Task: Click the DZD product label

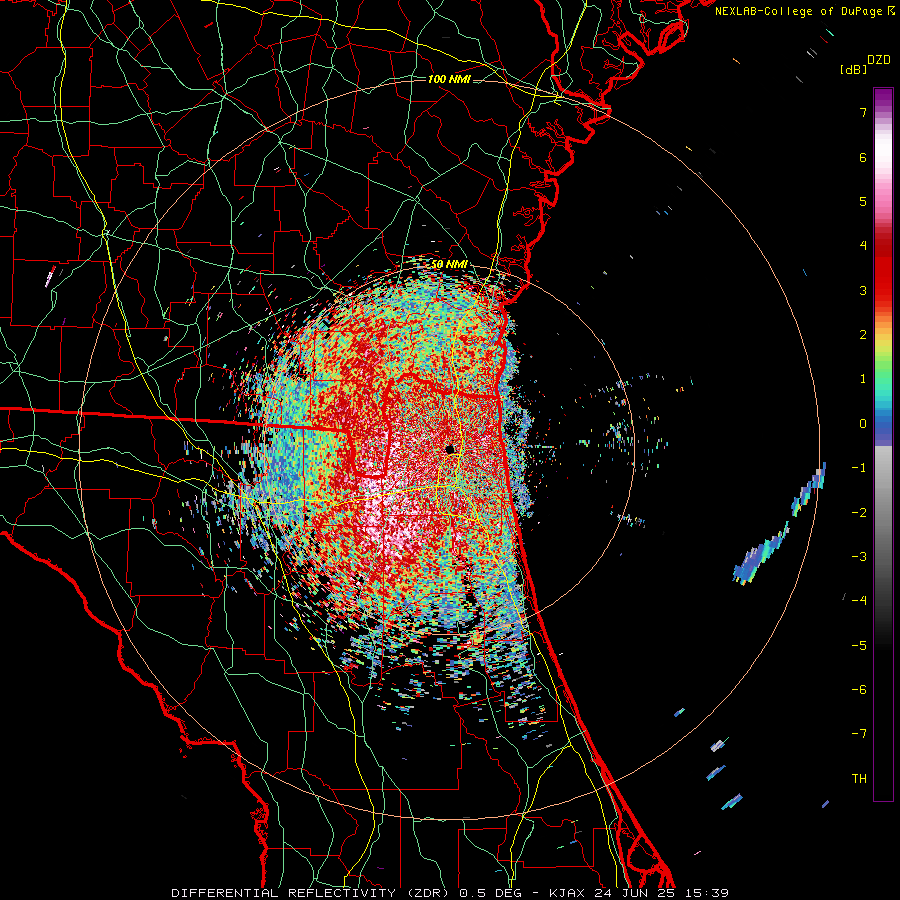Action: tap(879, 60)
